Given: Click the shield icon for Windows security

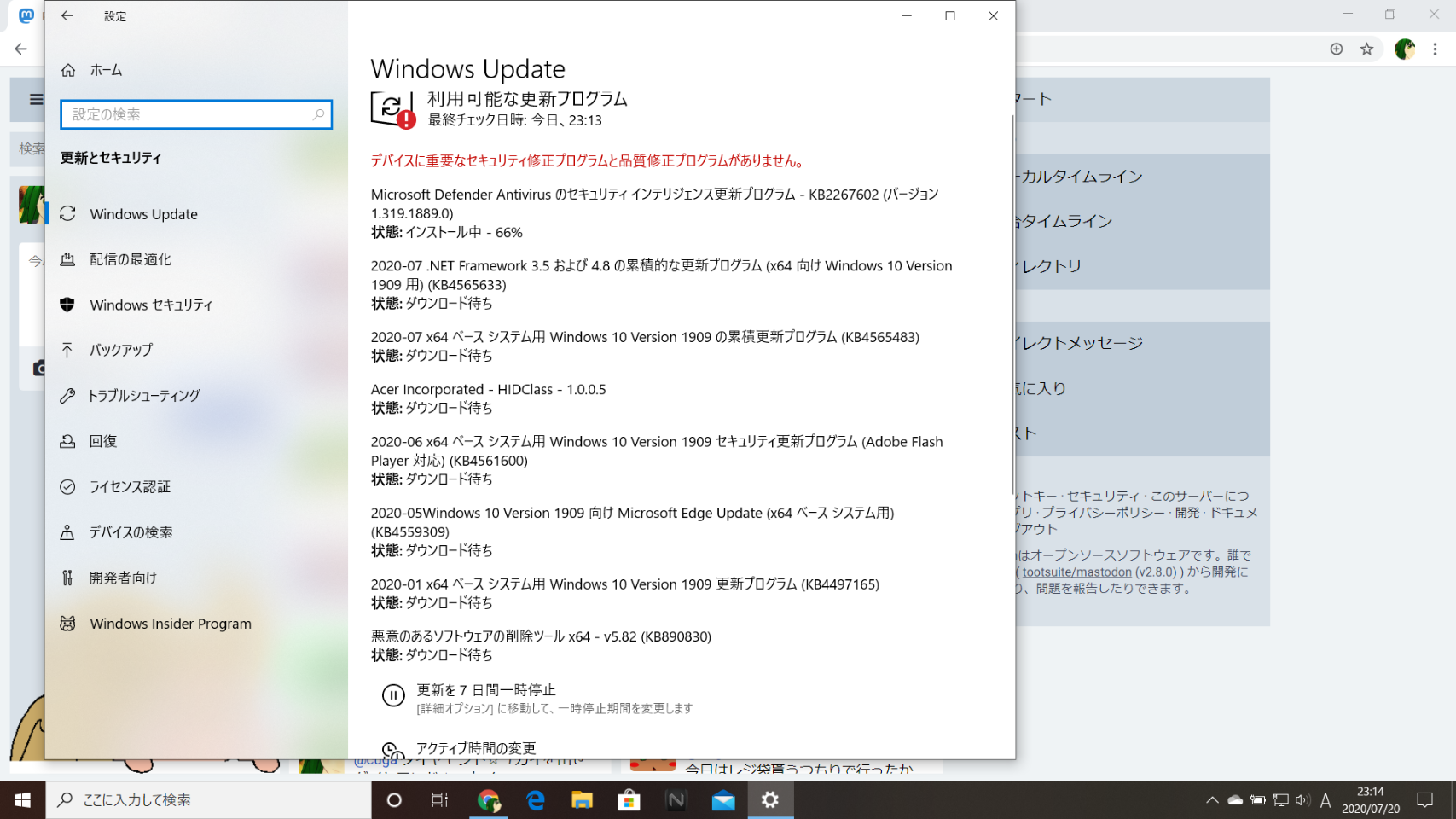Looking at the screenshot, I should tap(67, 305).
